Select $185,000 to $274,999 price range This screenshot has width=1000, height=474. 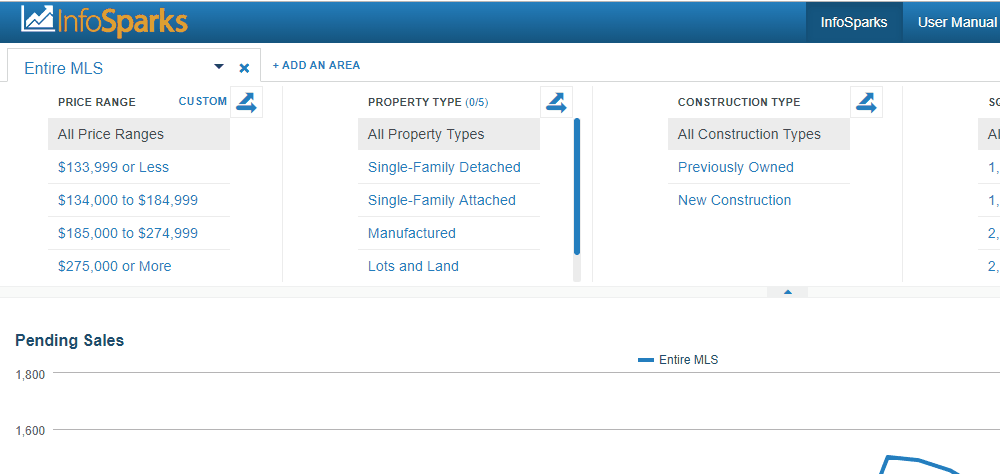coord(127,233)
